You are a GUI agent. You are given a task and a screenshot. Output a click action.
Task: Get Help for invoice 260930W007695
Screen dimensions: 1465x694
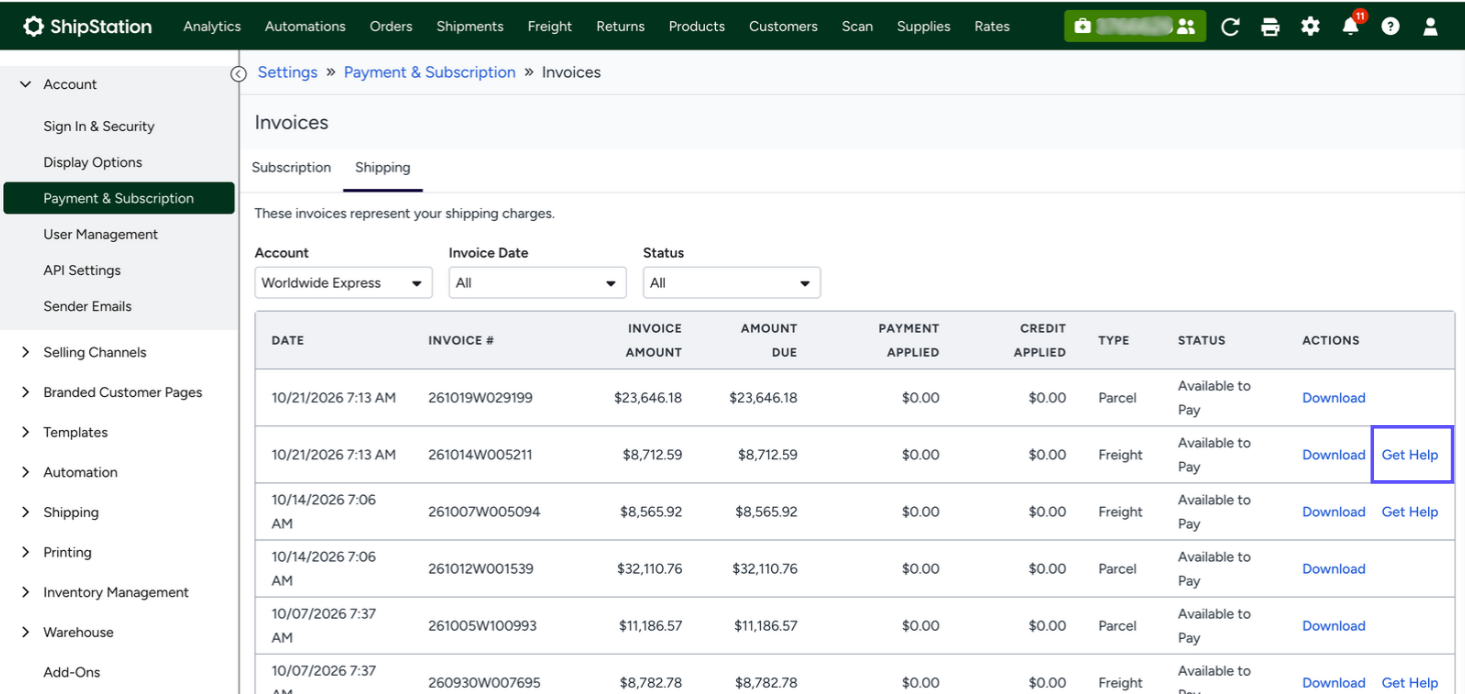coord(1410,683)
